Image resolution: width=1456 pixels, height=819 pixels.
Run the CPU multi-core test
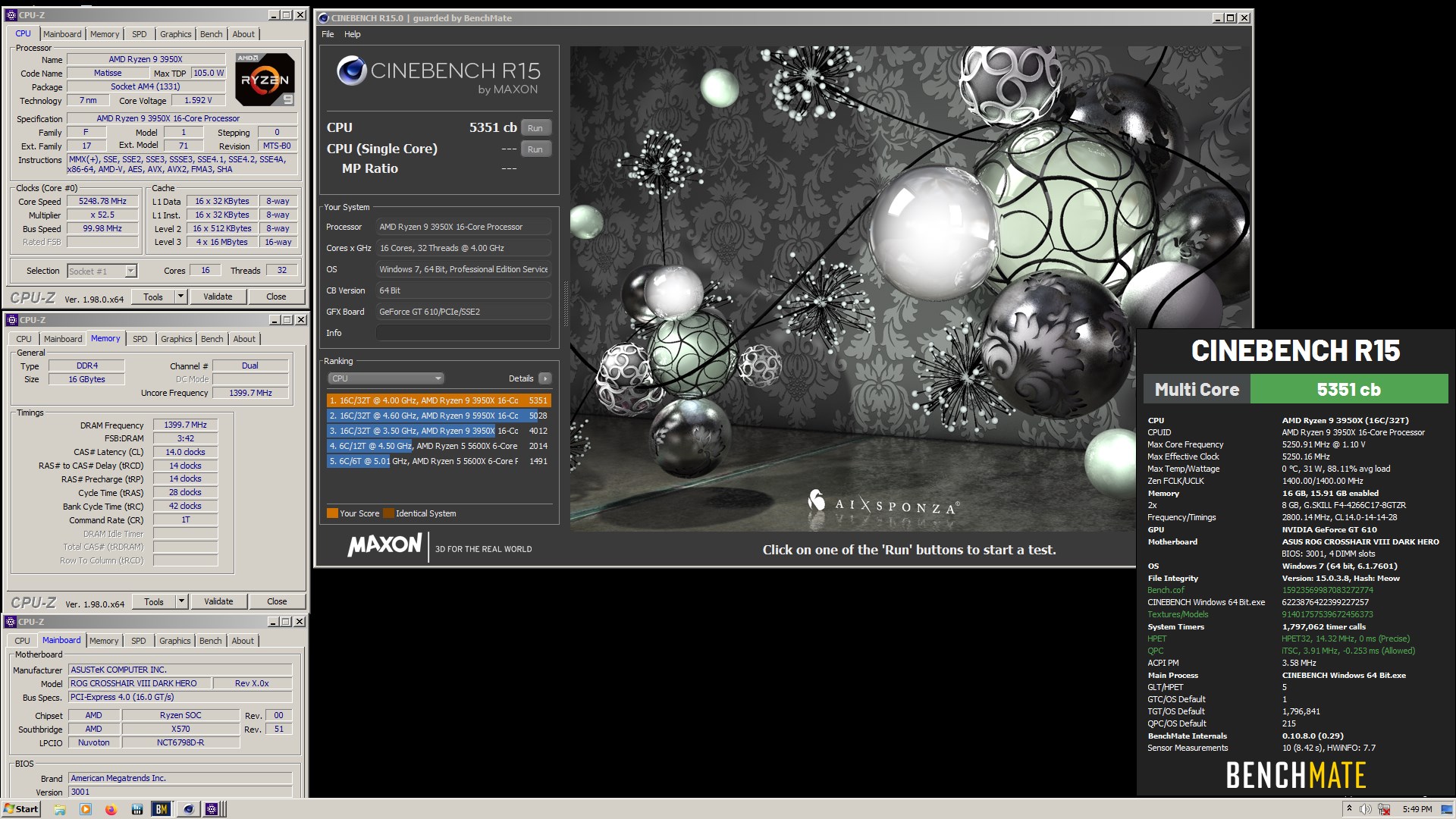click(535, 128)
